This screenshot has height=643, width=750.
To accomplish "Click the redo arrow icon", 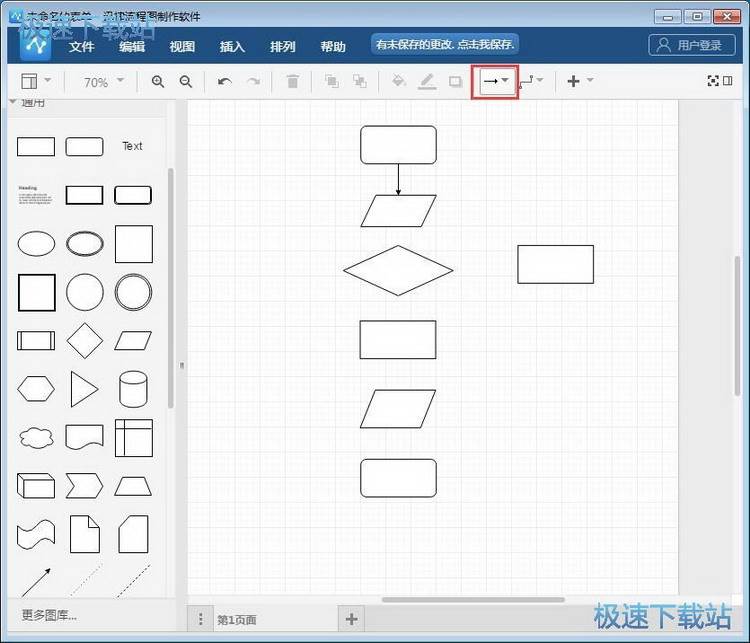I will pos(254,82).
